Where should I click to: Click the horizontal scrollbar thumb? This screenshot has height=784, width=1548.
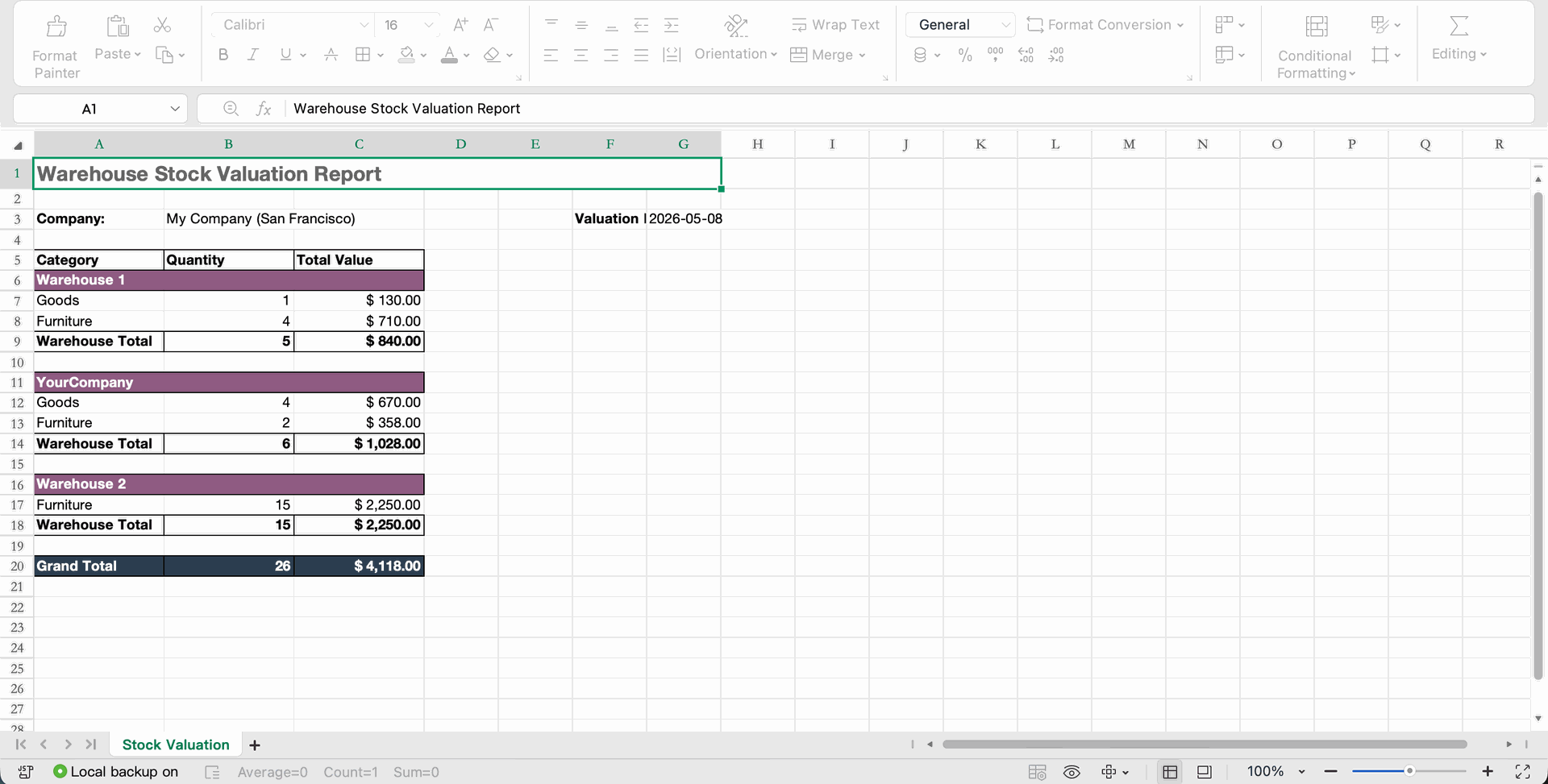[1205, 744]
